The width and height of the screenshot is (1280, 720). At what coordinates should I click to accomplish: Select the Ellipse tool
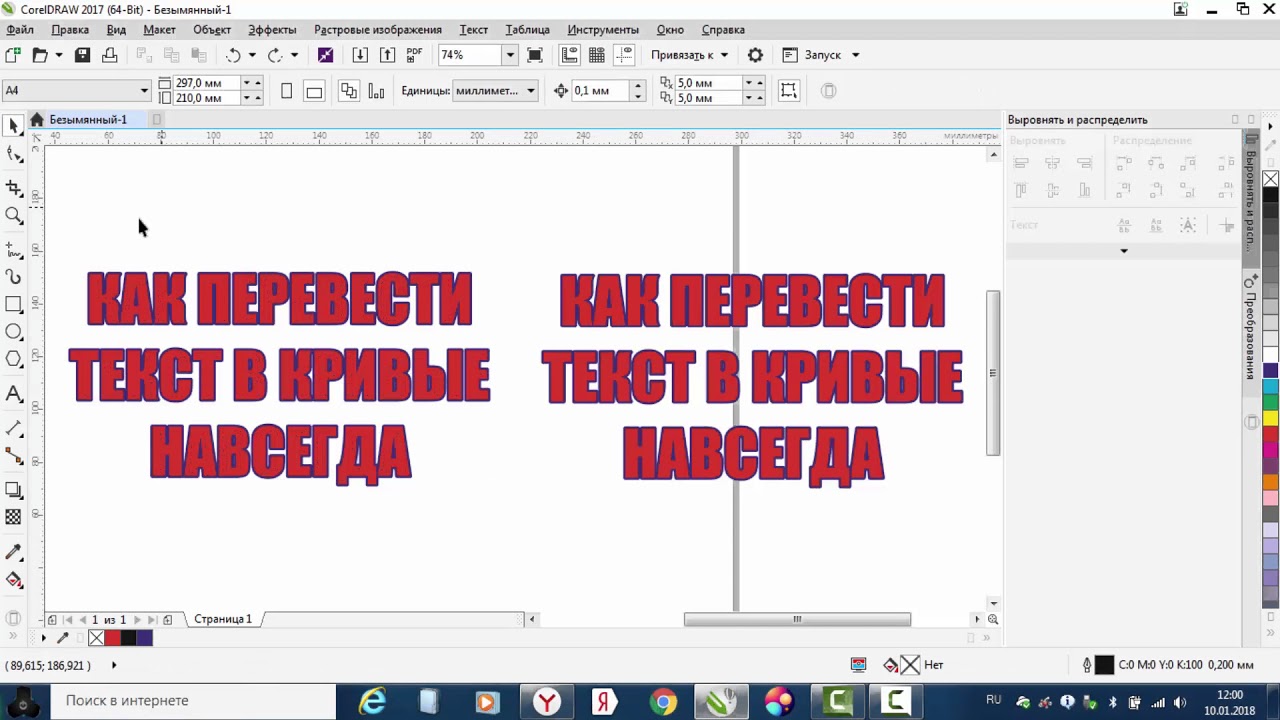coord(14,331)
